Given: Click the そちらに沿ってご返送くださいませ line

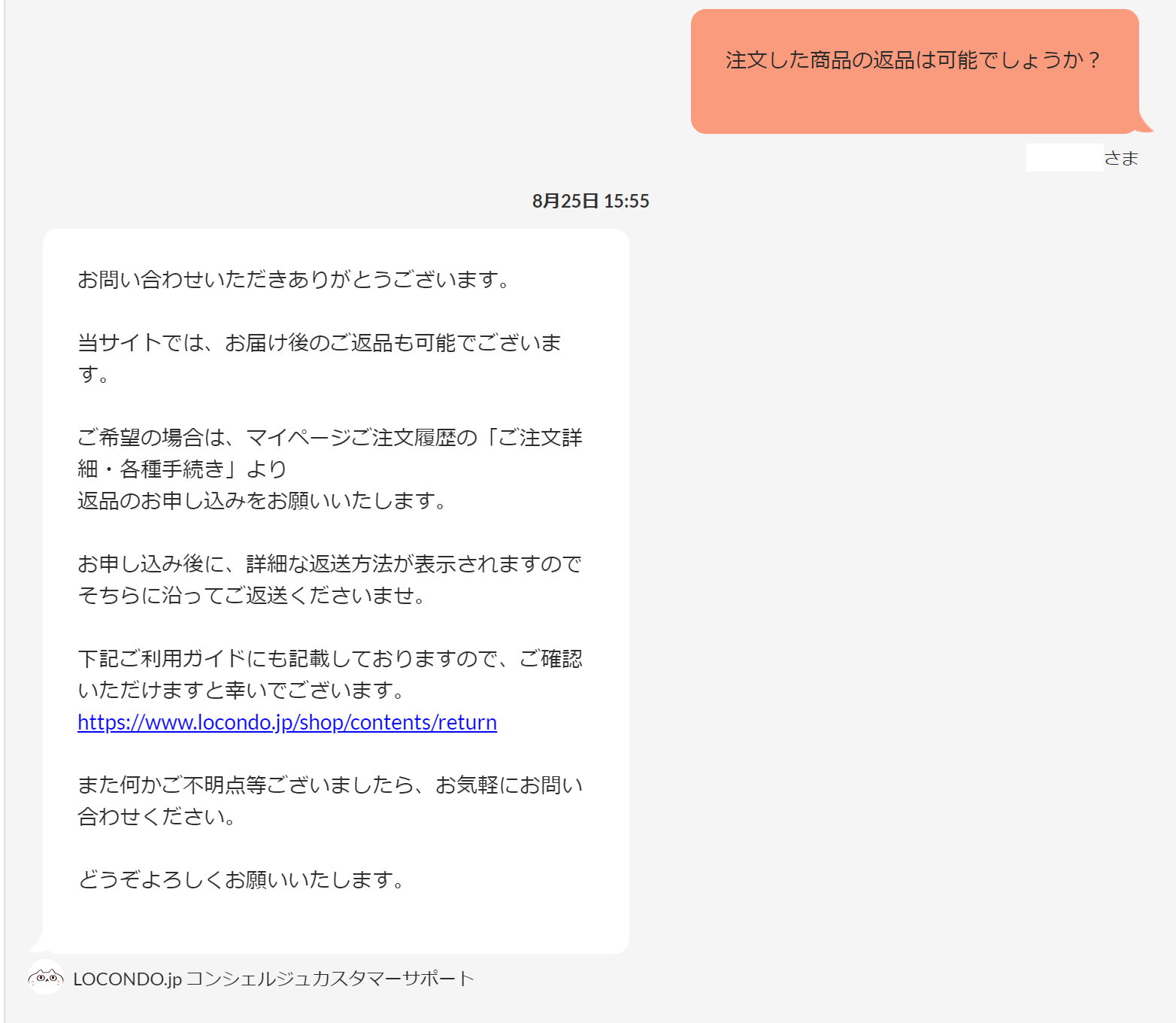Looking at the screenshot, I should click(x=253, y=596).
